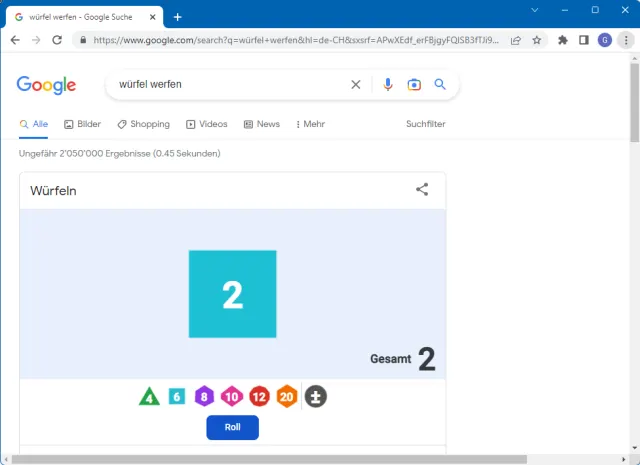Switch to the News tab
This screenshot has width=640, height=465.
click(262, 124)
